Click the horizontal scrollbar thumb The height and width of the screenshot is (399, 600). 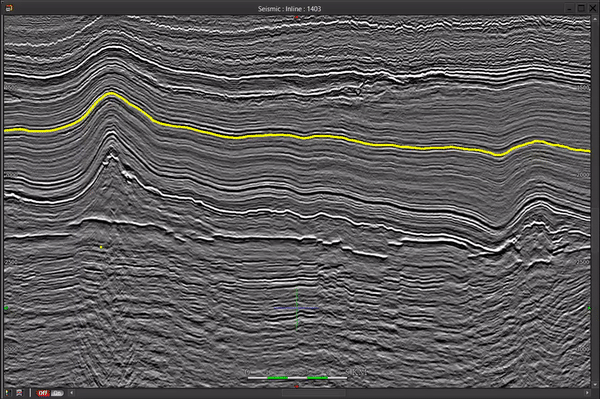click(x=313, y=393)
